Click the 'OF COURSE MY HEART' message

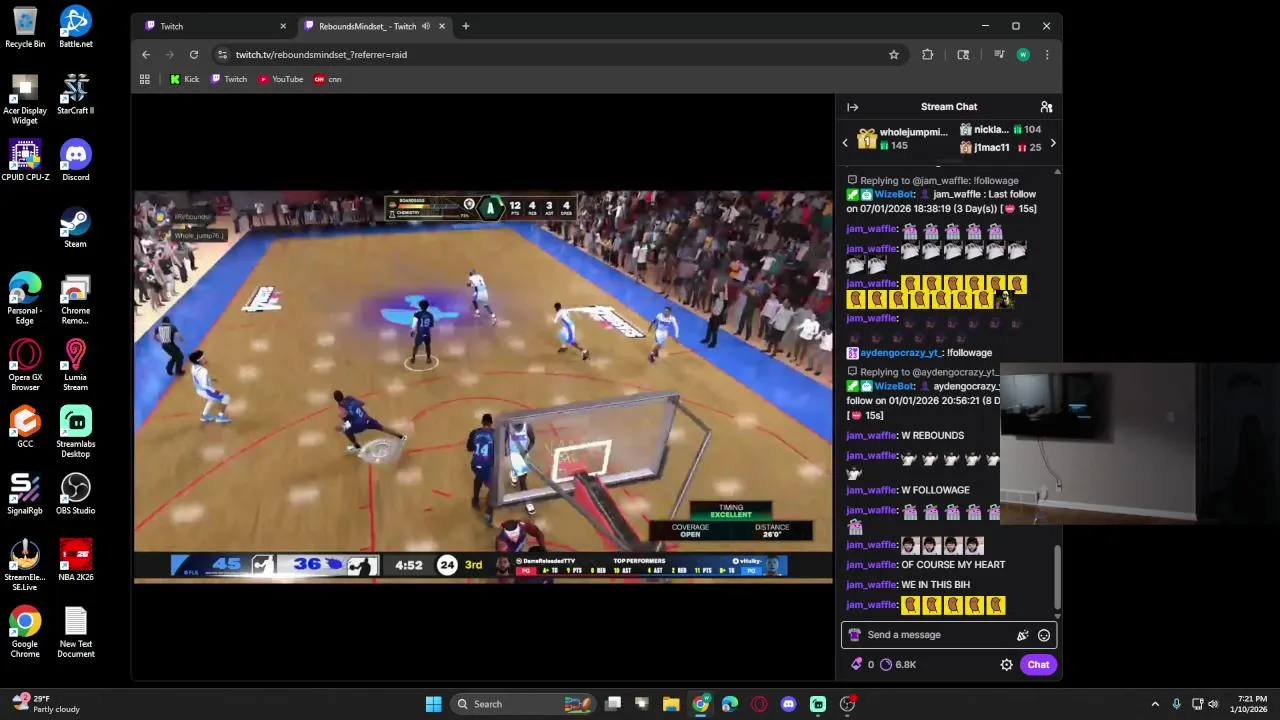coord(953,565)
